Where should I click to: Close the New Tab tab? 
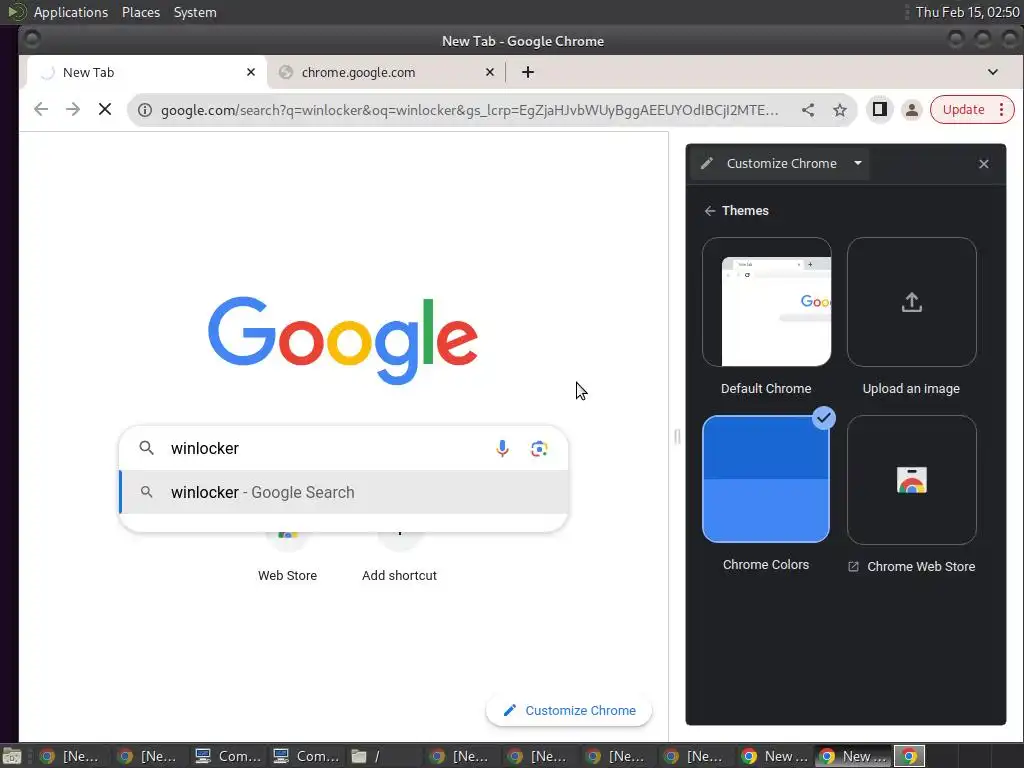pyautogui.click(x=251, y=72)
